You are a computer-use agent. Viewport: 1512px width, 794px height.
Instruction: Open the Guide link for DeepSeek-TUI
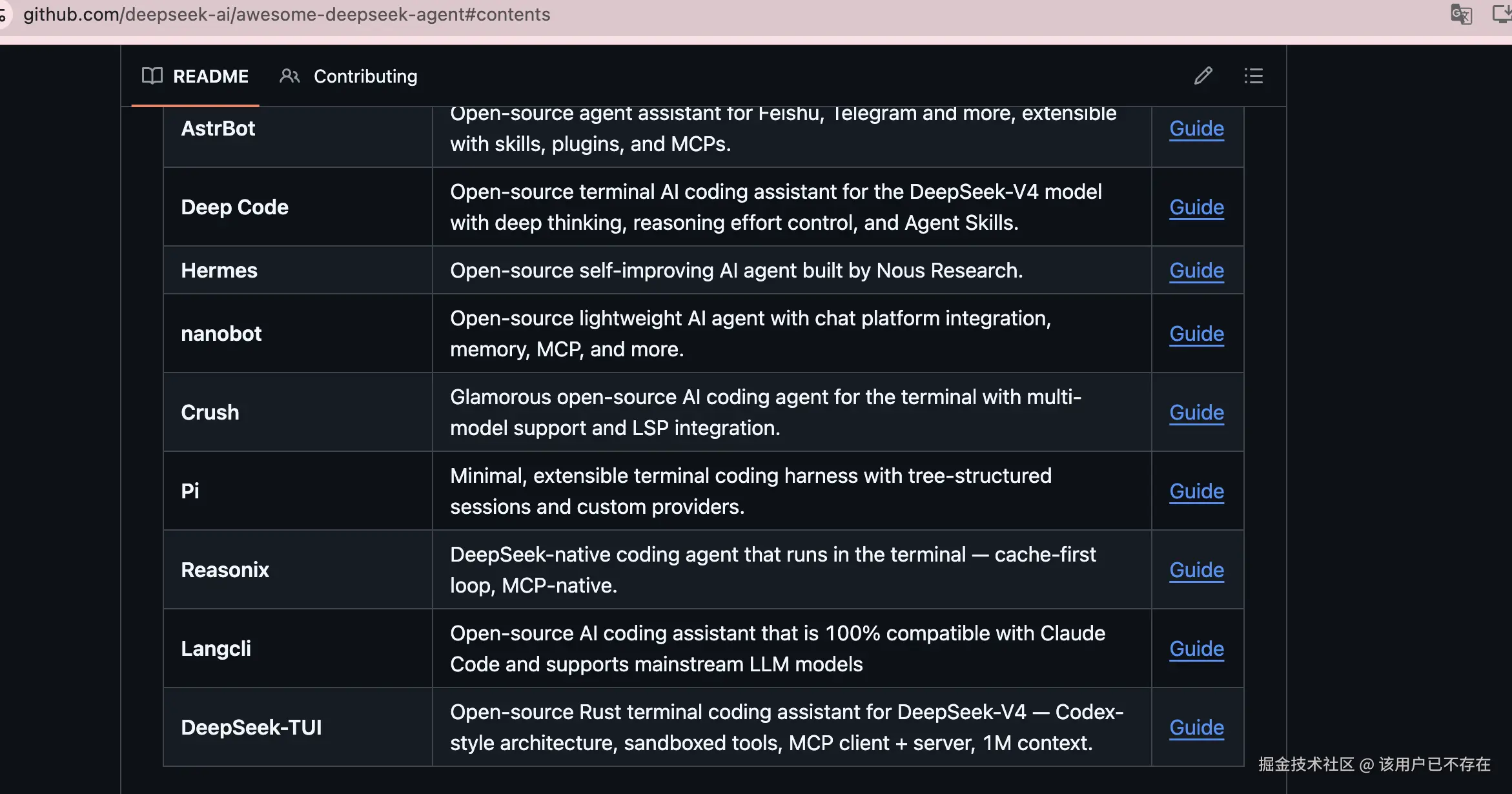[1196, 728]
